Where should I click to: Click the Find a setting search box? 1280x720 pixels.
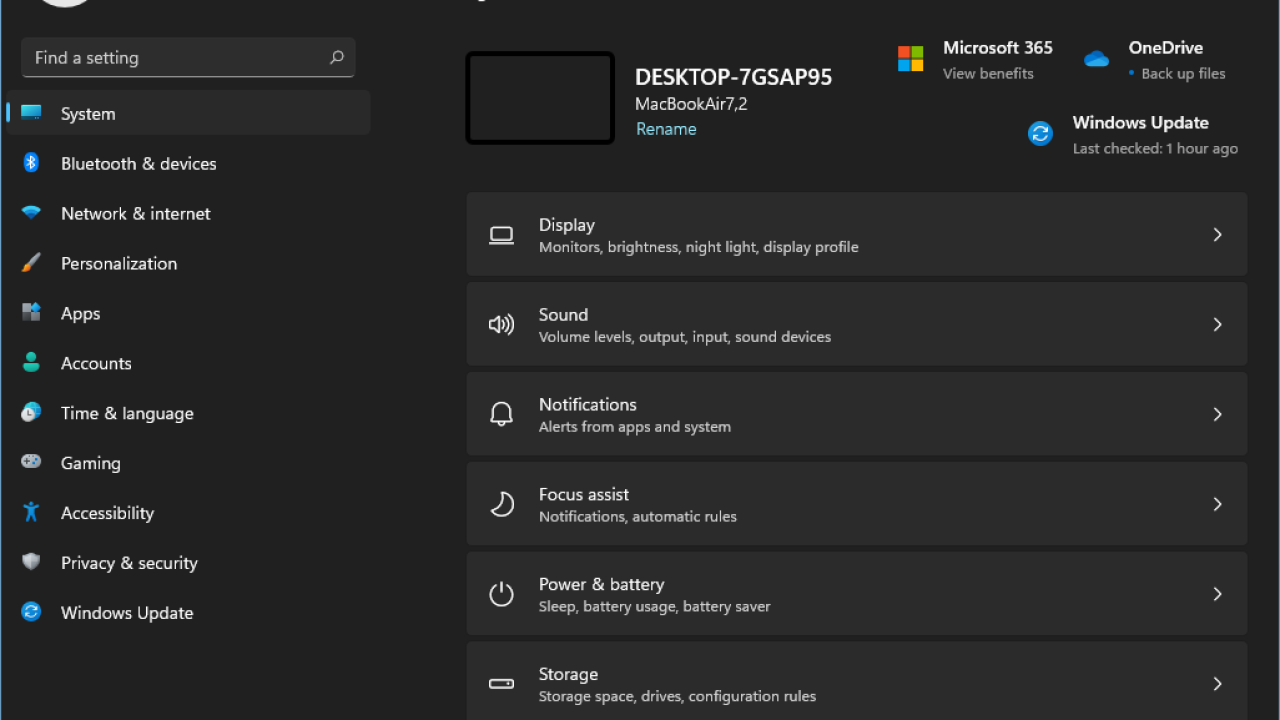[175, 58]
